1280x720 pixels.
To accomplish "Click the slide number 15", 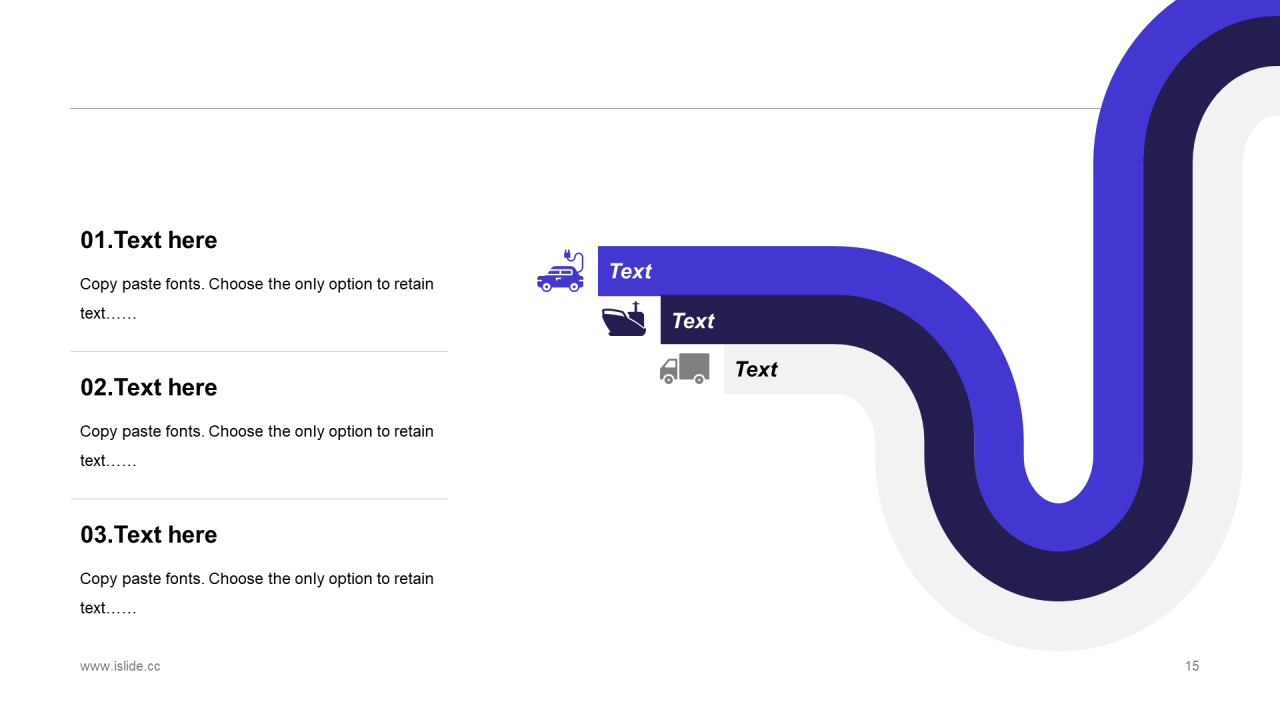I will tap(1192, 666).
